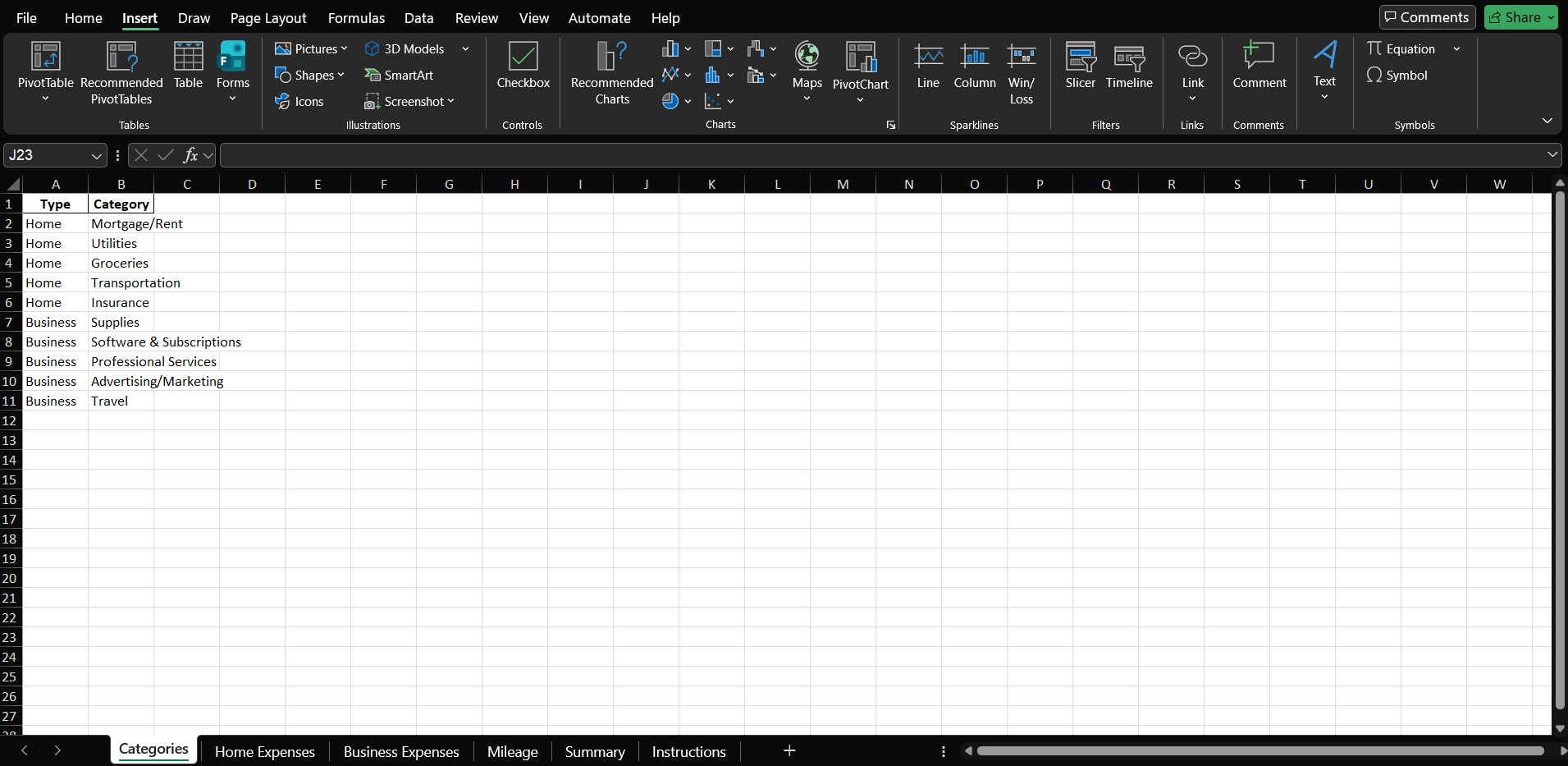Open the Name Box dropdown
This screenshot has width=1568, height=766.
pyautogui.click(x=96, y=154)
